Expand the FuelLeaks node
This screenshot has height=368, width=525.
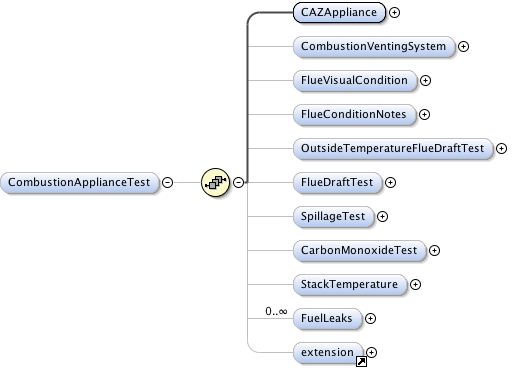370,318
